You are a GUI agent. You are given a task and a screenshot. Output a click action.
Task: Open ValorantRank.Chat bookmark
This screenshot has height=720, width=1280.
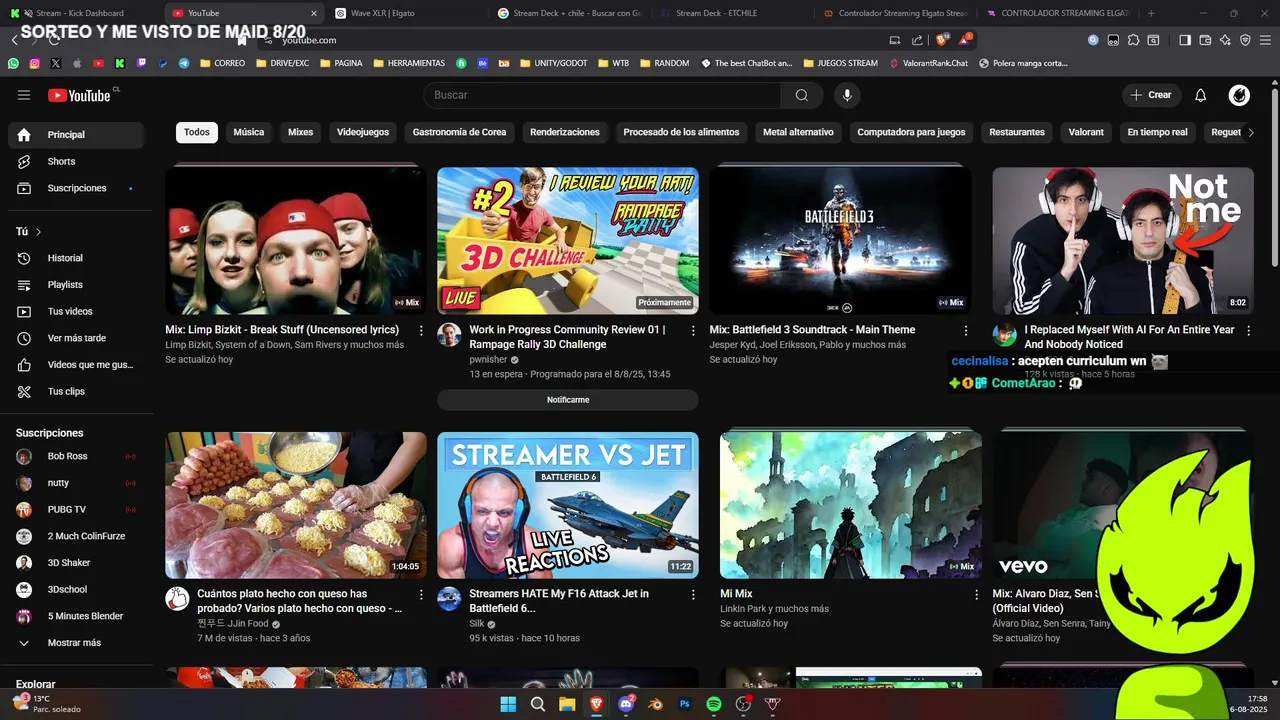[928, 63]
